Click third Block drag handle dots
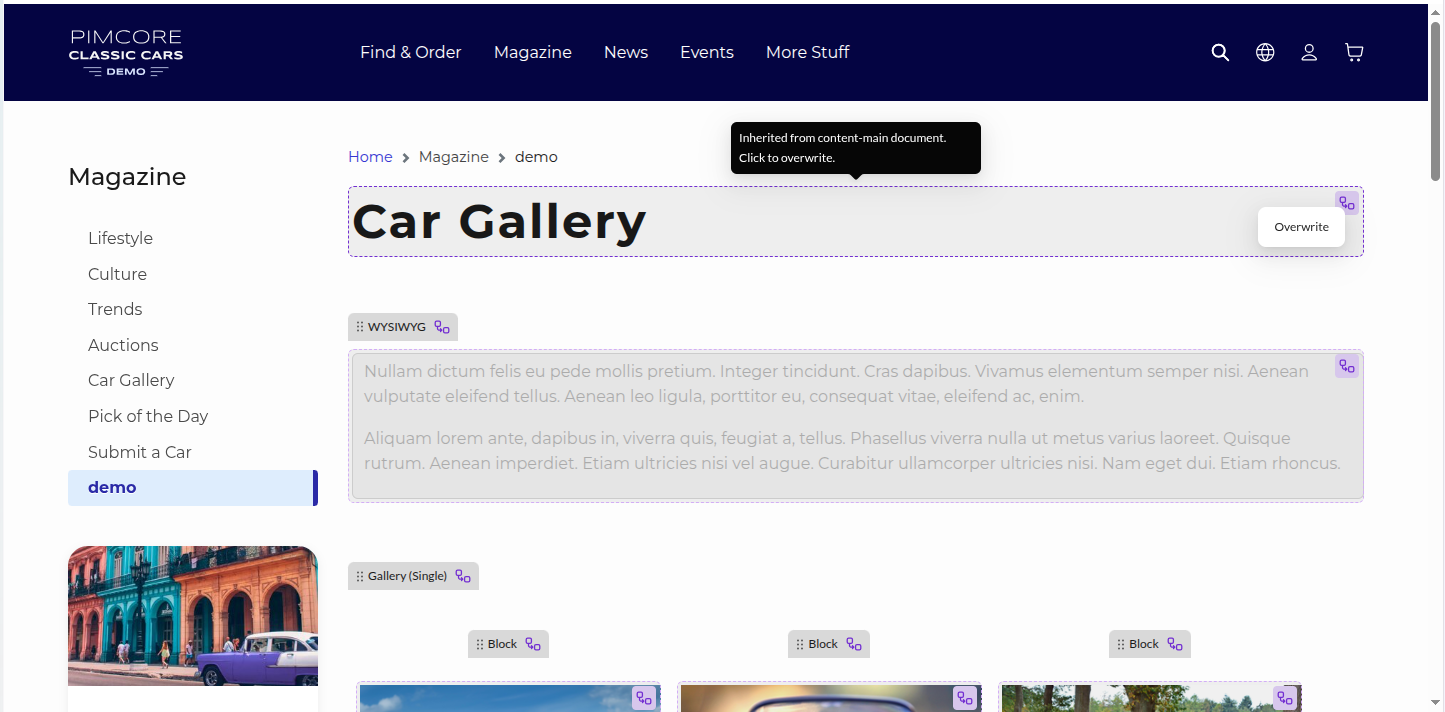The height and width of the screenshot is (712, 1445). 1121,644
